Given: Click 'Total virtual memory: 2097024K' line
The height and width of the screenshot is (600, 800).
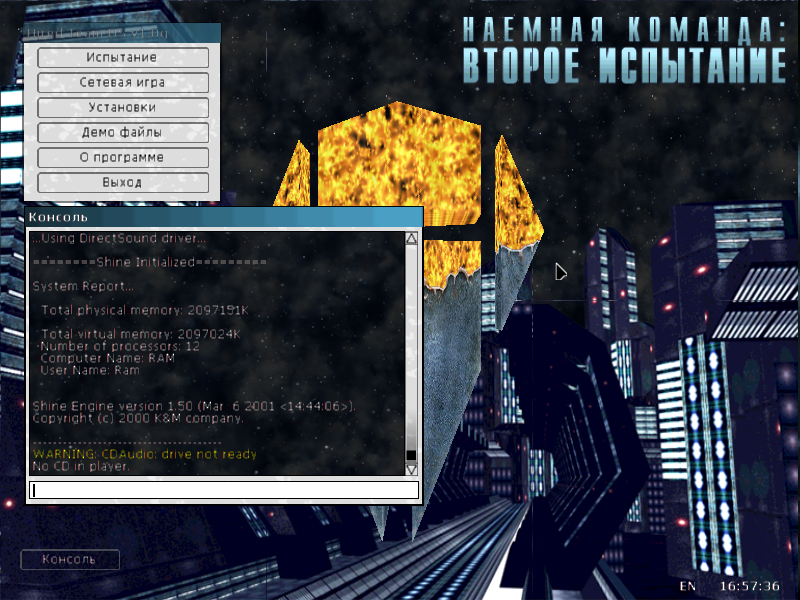Looking at the screenshot, I should coord(141,334).
